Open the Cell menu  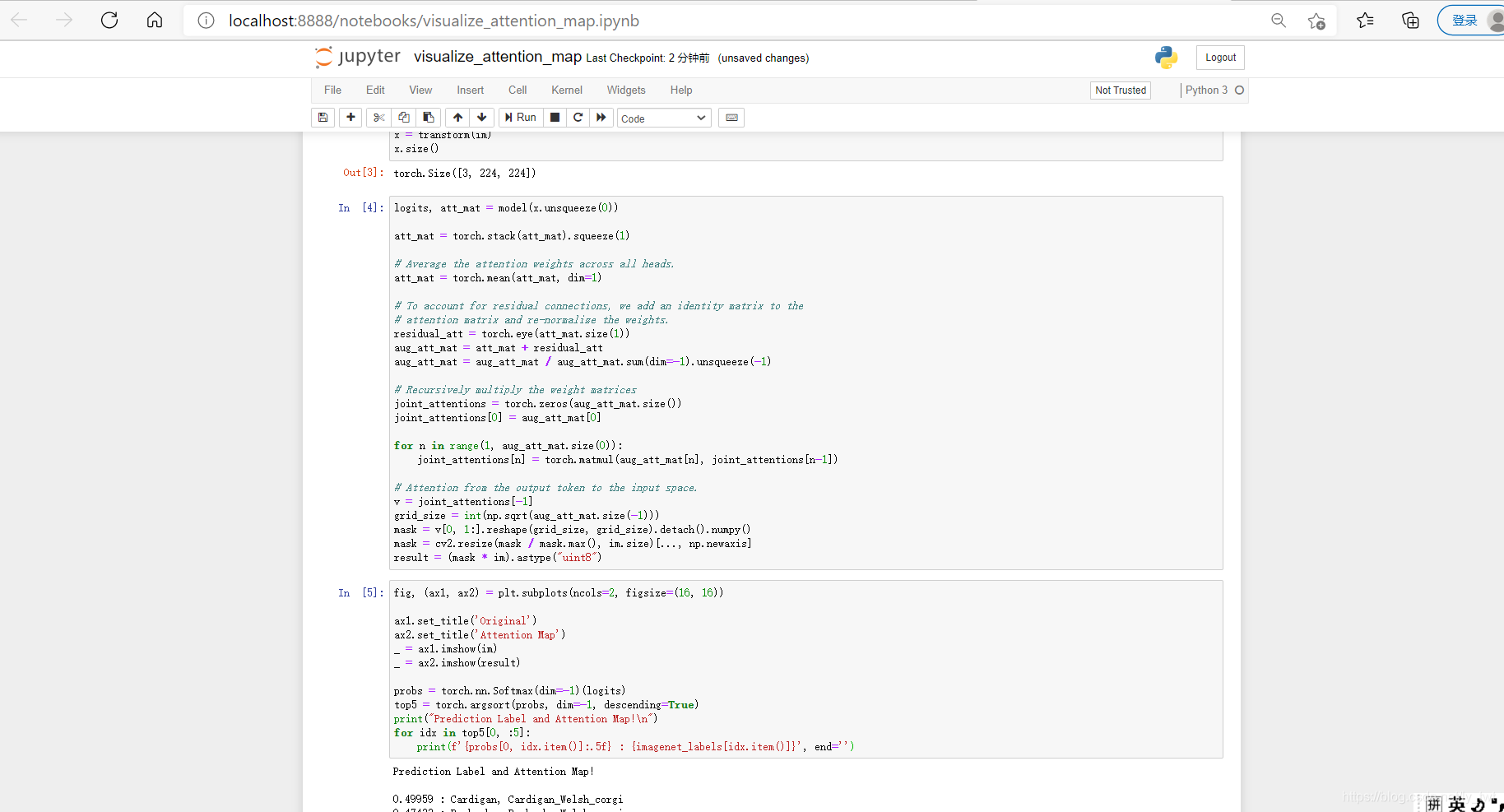tap(518, 90)
